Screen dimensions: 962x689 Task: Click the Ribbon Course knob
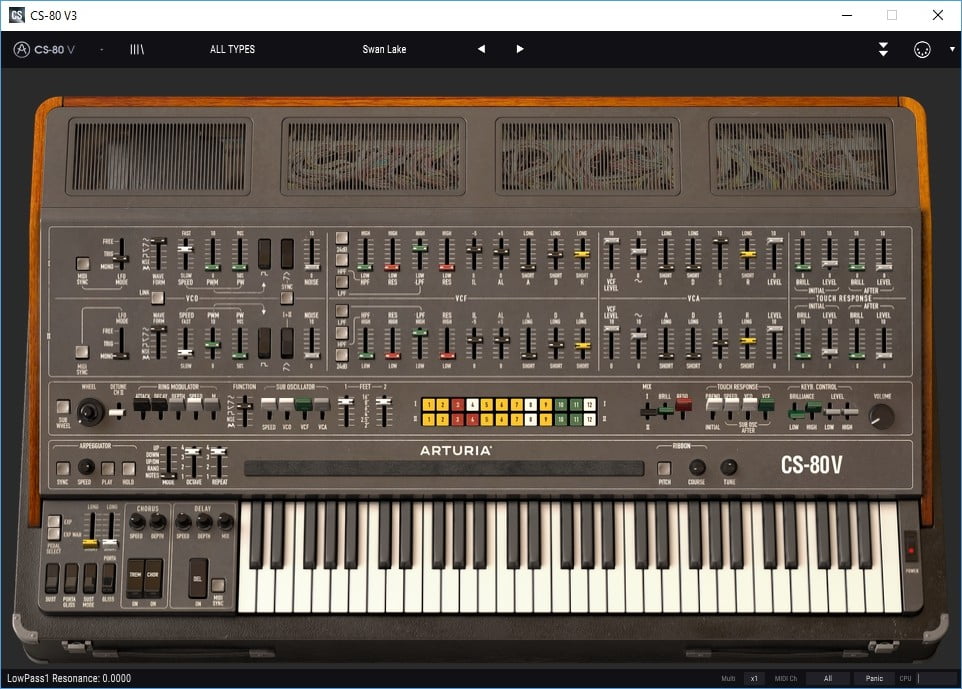click(x=696, y=467)
